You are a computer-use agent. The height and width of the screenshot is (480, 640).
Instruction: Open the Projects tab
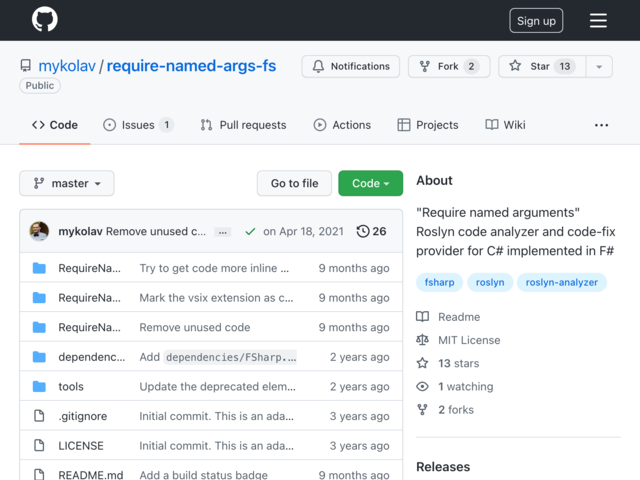pos(428,125)
